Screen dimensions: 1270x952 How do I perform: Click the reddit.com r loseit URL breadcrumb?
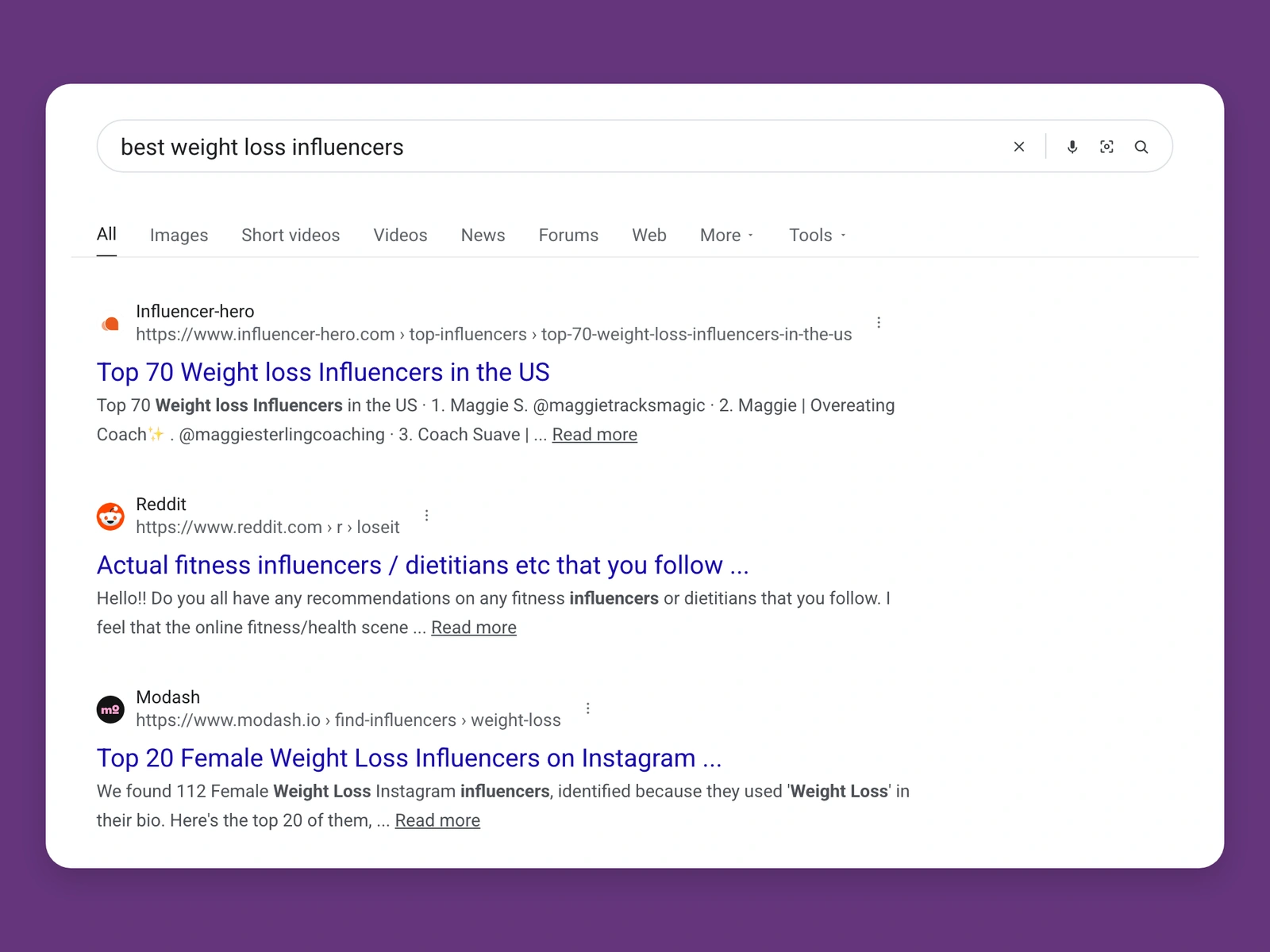267,527
